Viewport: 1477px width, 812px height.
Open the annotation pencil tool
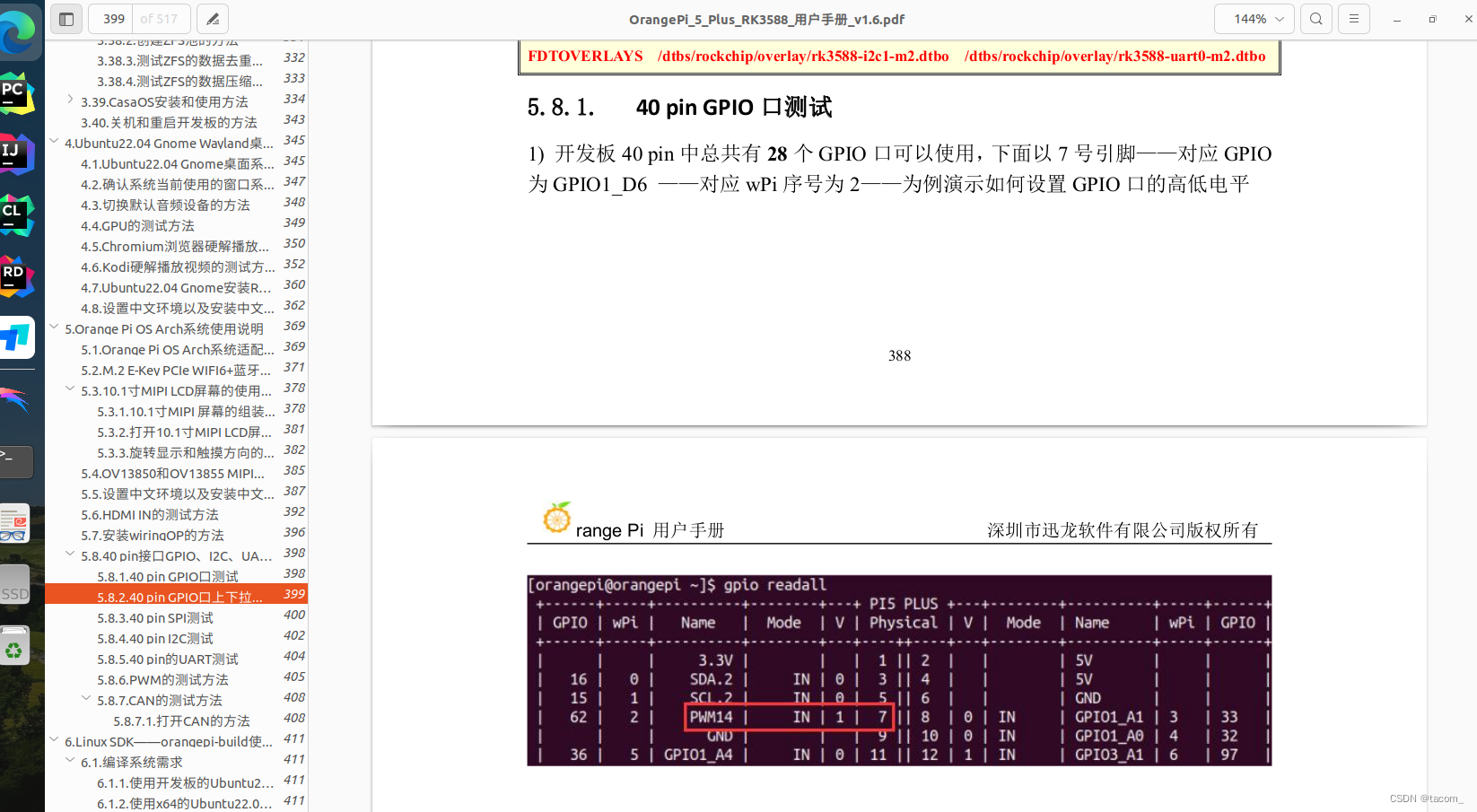213,19
